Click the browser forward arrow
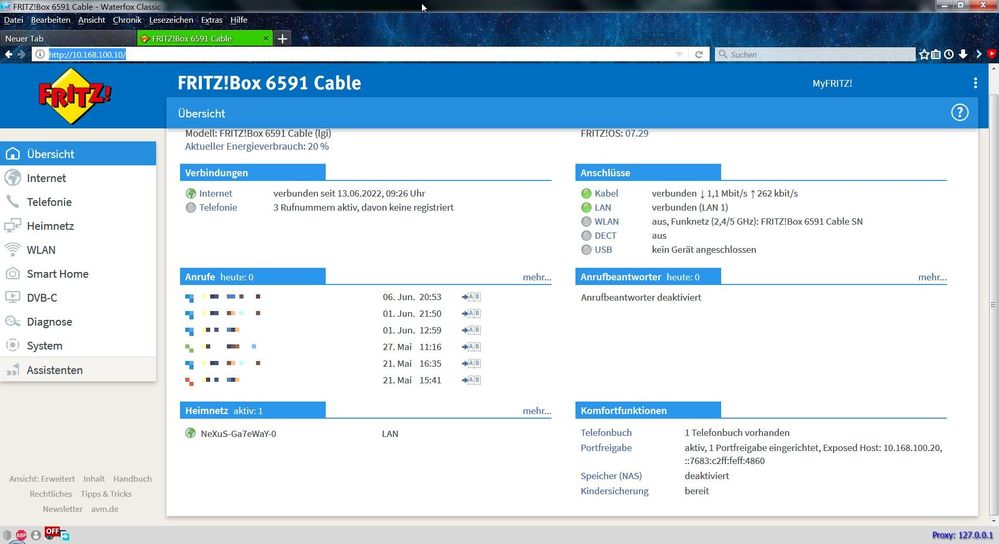Screen dimensions: 999x544 click(22, 54)
